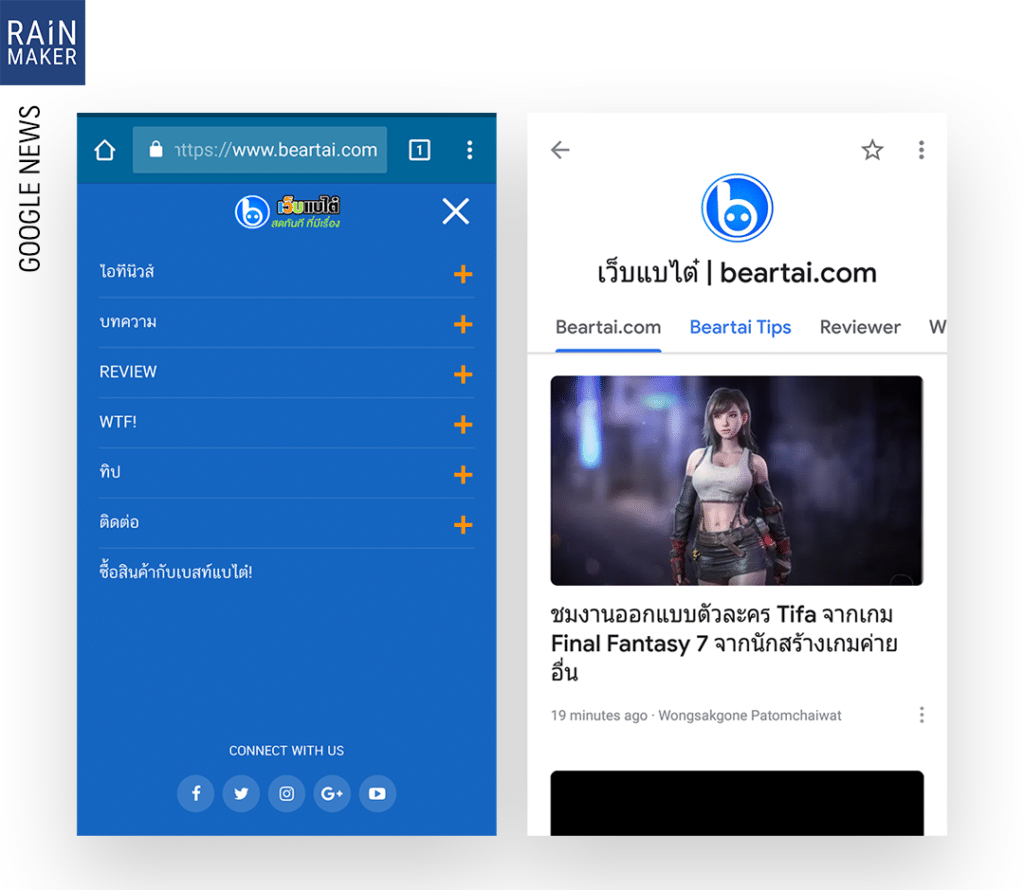Close the Beartai navigation menu with X
The image size is (1024, 890).
(455, 211)
